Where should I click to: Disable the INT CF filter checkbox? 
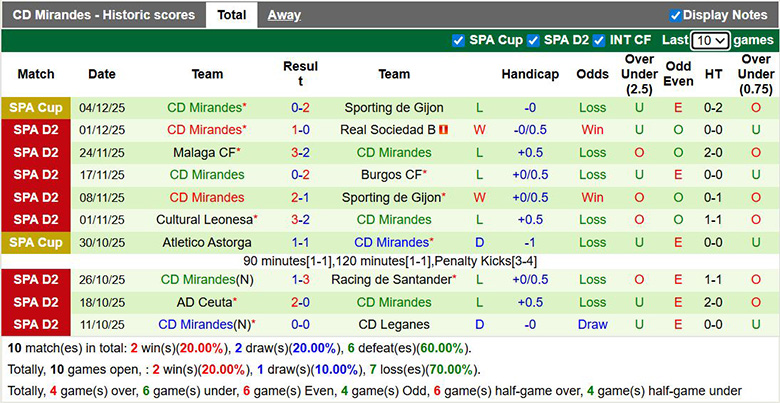click(599, 40)
